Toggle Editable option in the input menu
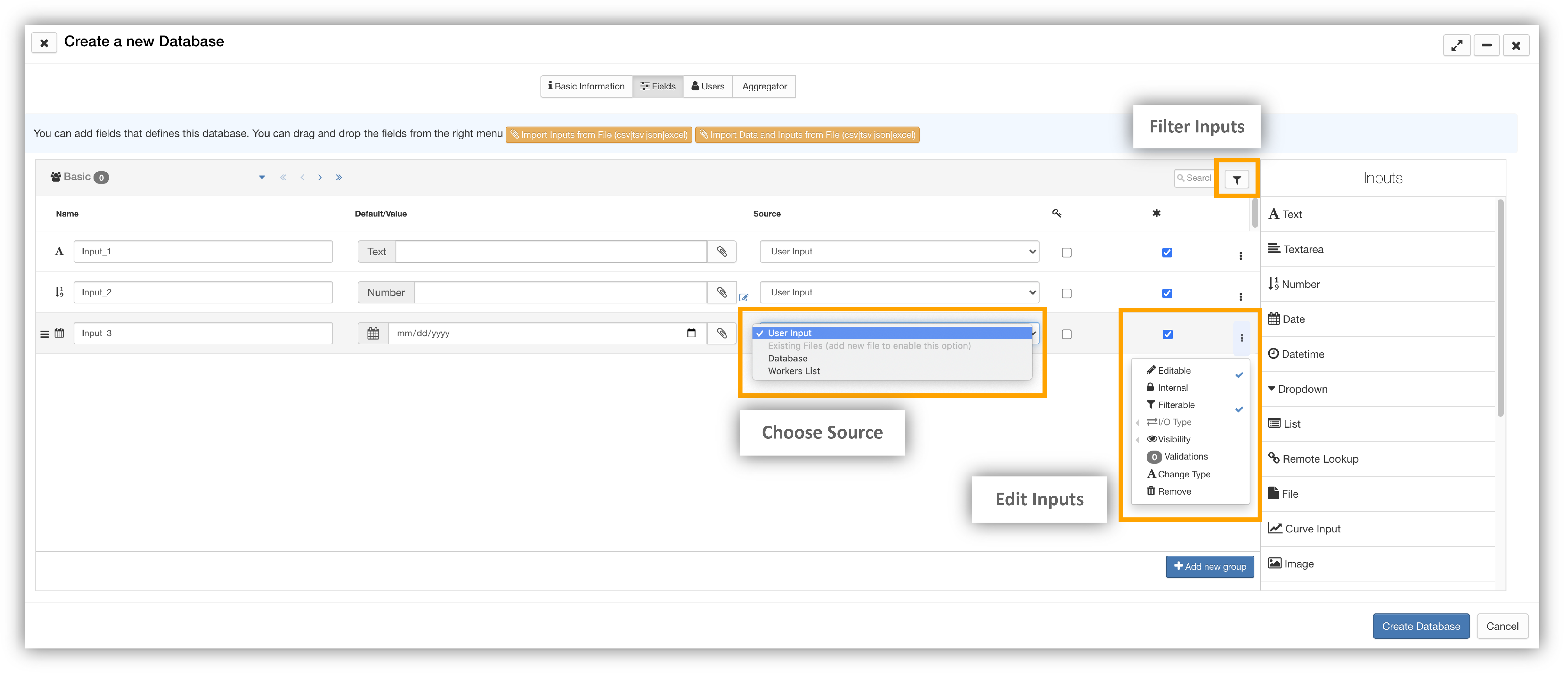 [x=1191, y=371]
